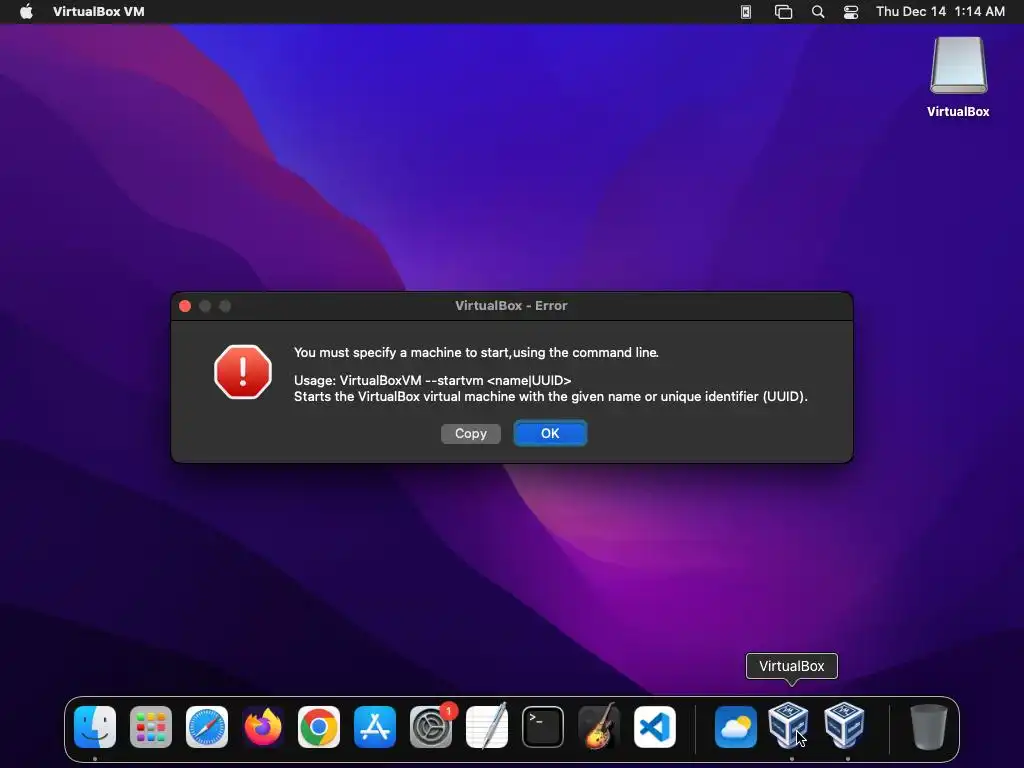Click the VirtualBox Dock icon with tooltip
This screenshot has width=1024, height=768.
tap(788, 725)
